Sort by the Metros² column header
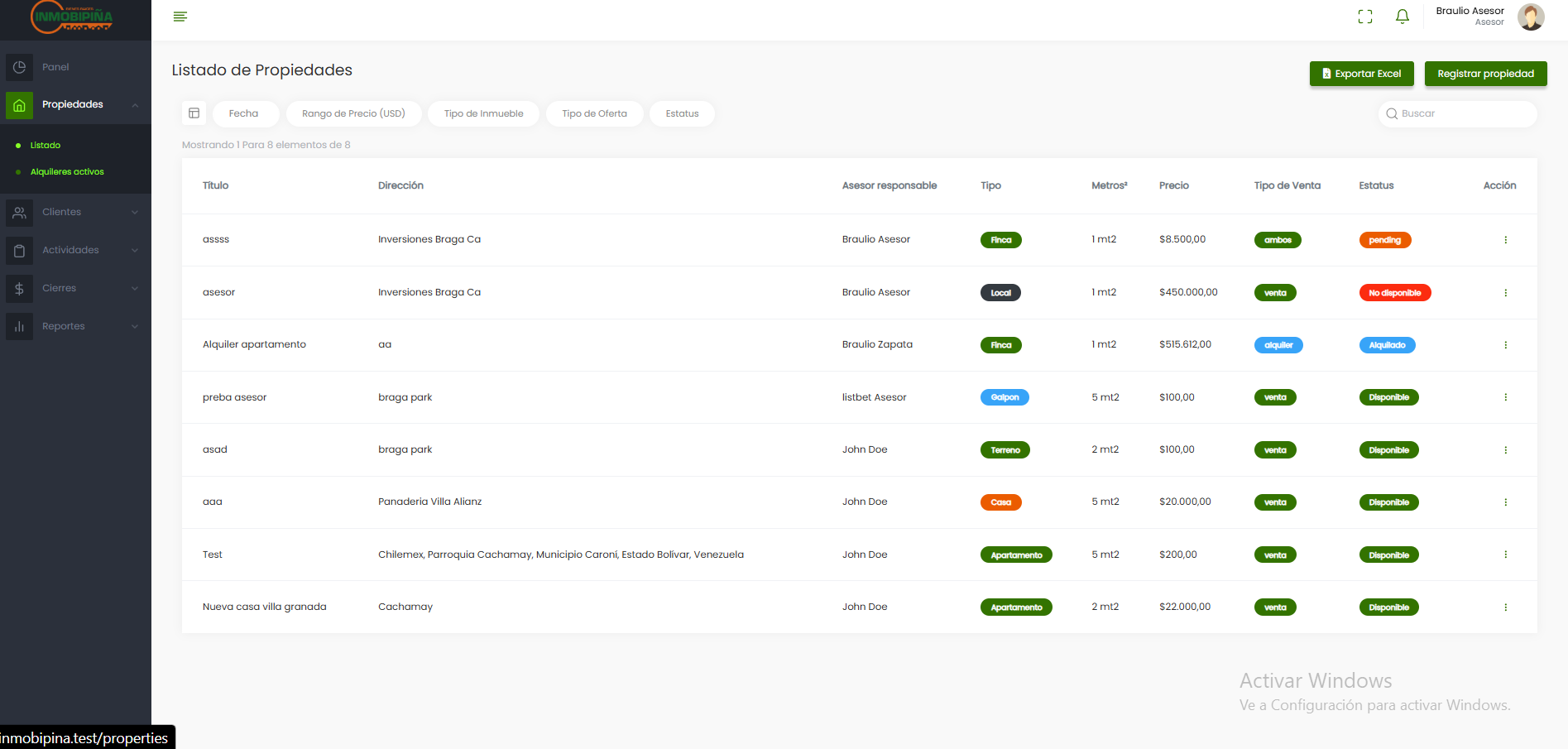Image resolution: width=1568 pixels, height=749 pixels. [x=1109, y=185]
